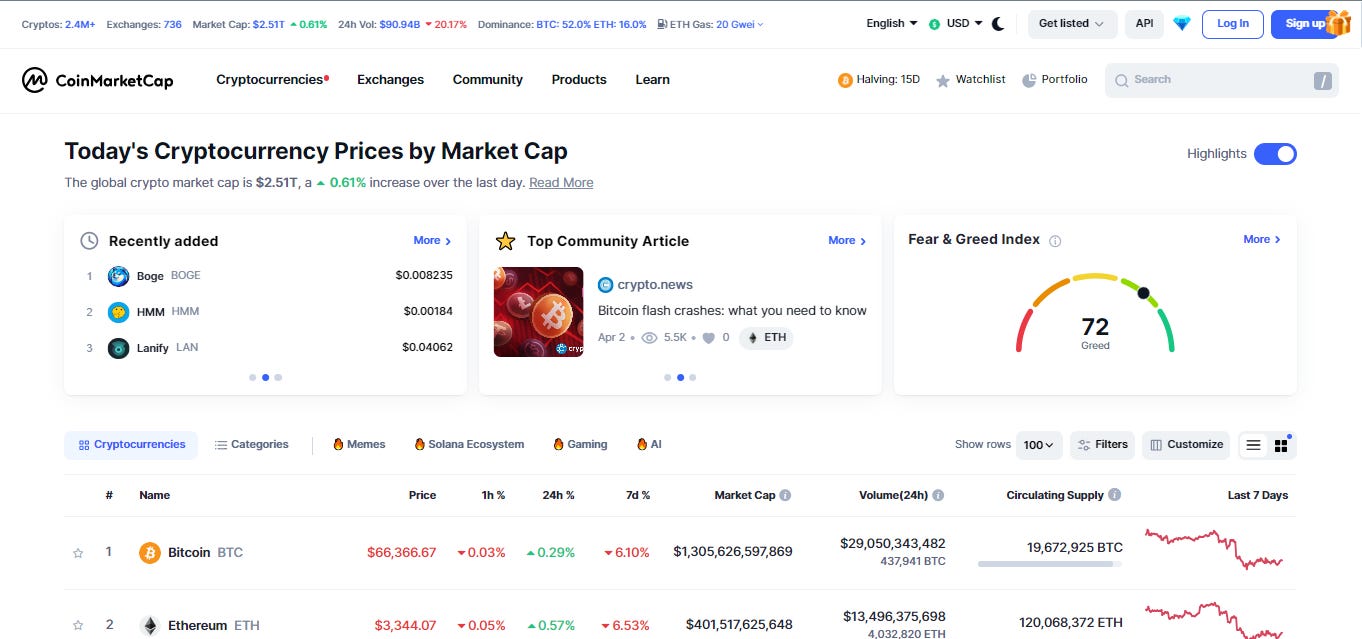Click the Bitcoin 7-day sparkline chart
The width and height of the screenshot is (1362, 639).
click(x=1214, y=549)
